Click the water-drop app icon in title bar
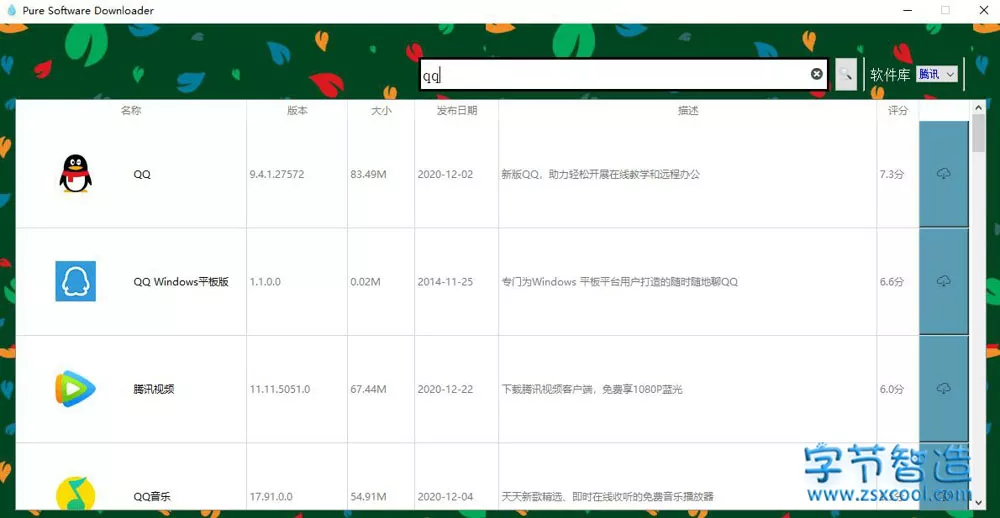 coord(11,10)
